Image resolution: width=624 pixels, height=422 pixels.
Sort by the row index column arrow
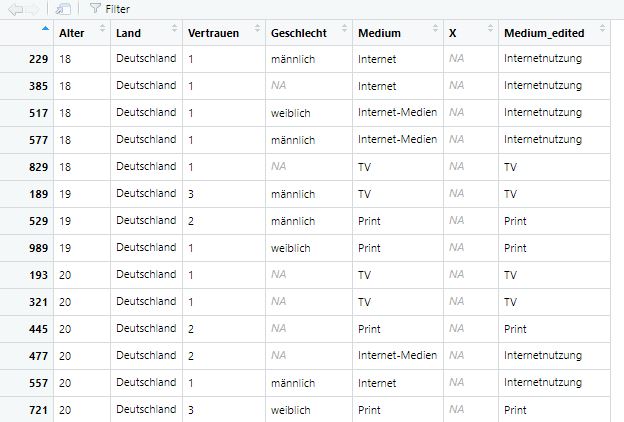point(45,29)
